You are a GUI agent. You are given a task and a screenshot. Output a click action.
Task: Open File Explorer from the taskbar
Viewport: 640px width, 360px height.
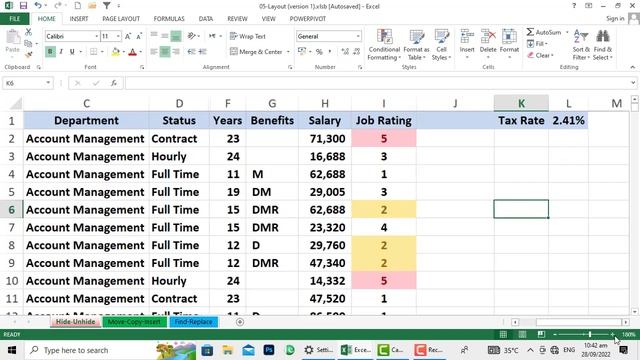tap(228, 350)
